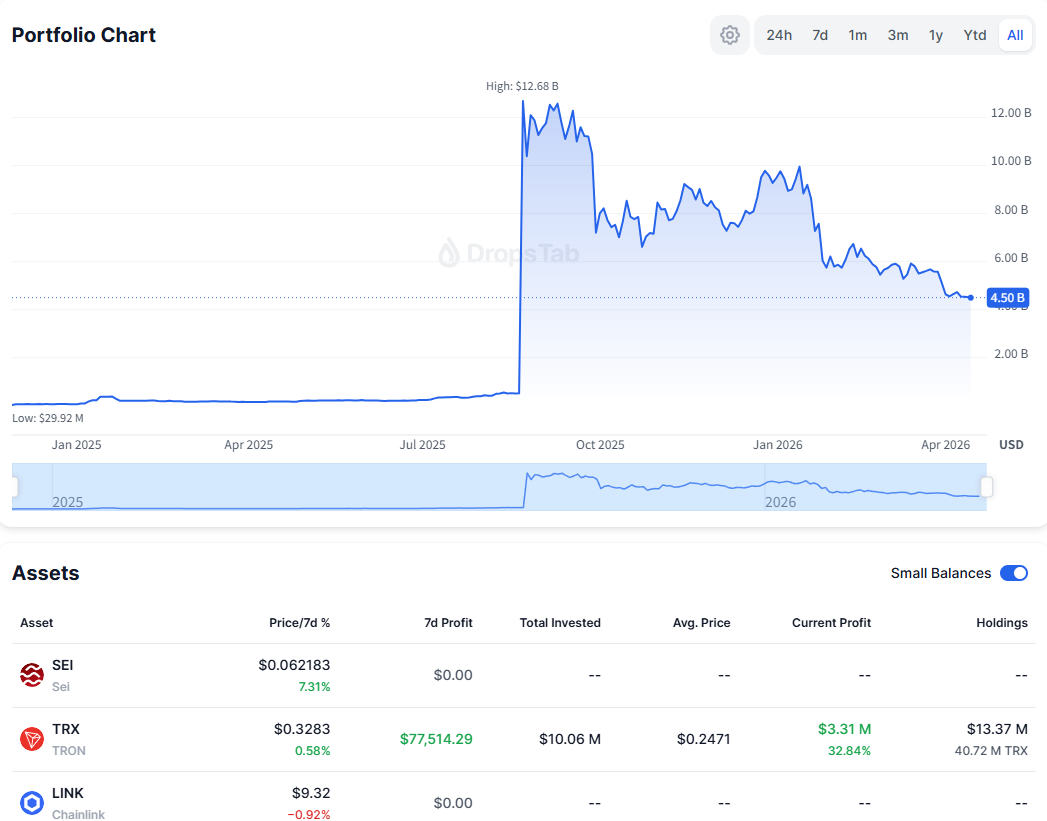This screenshot has height=821, width=1047.
Task: Toggle the Small Balances switch
Action: pyautogui.click(x=1013, y=573)
